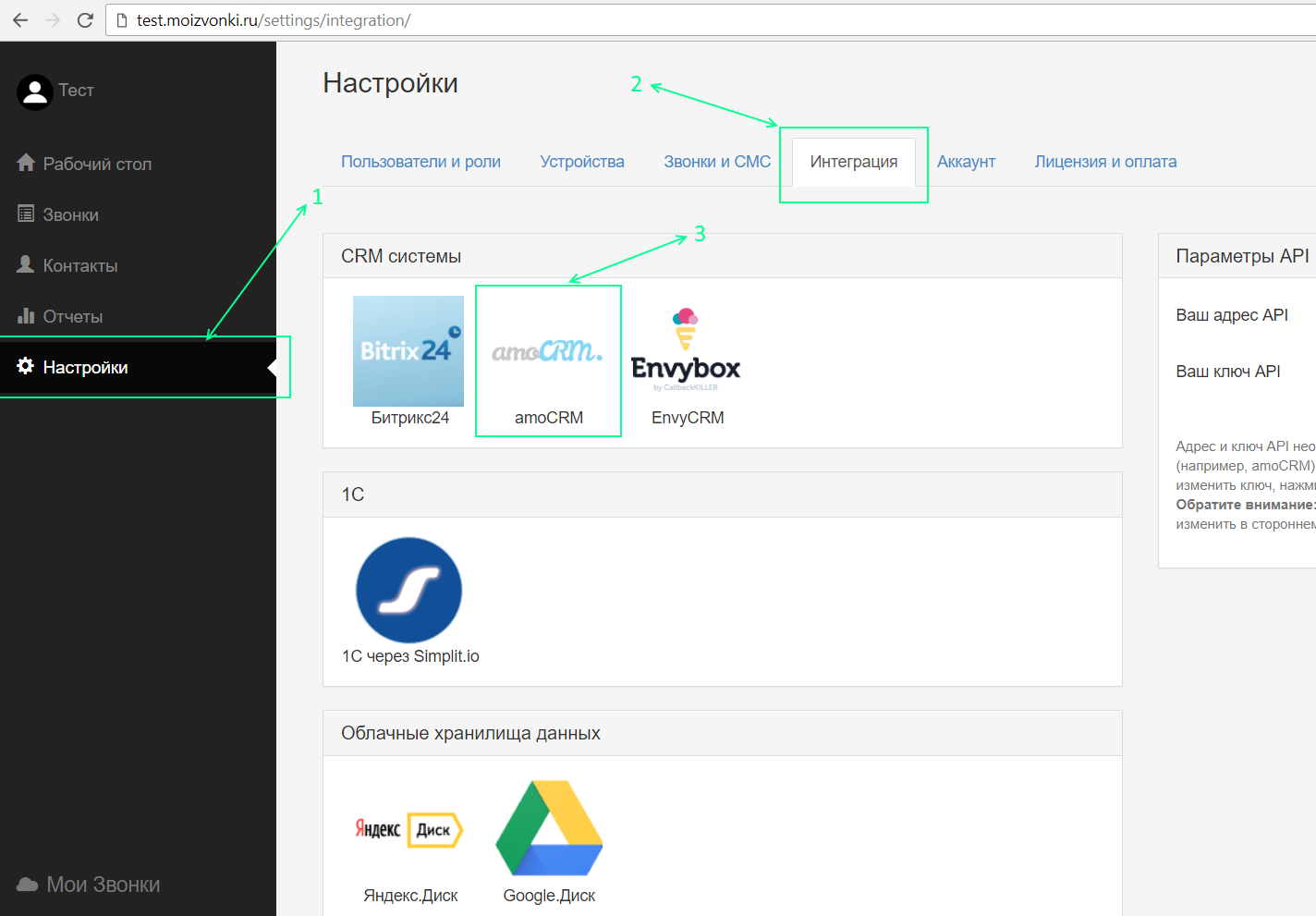Click the Настройки page title

click(x=390, y=83)
